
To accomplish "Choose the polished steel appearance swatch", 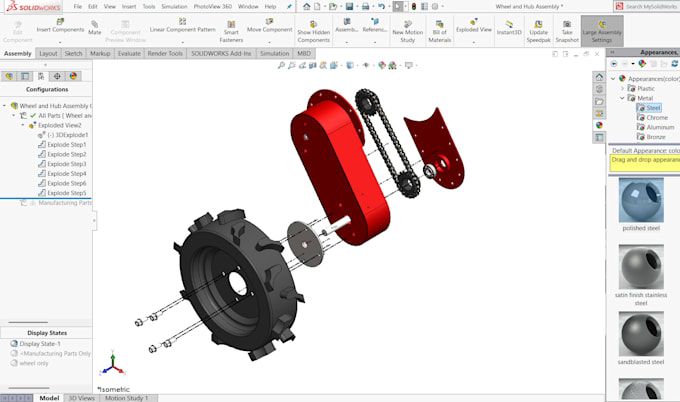I will 641,200.
